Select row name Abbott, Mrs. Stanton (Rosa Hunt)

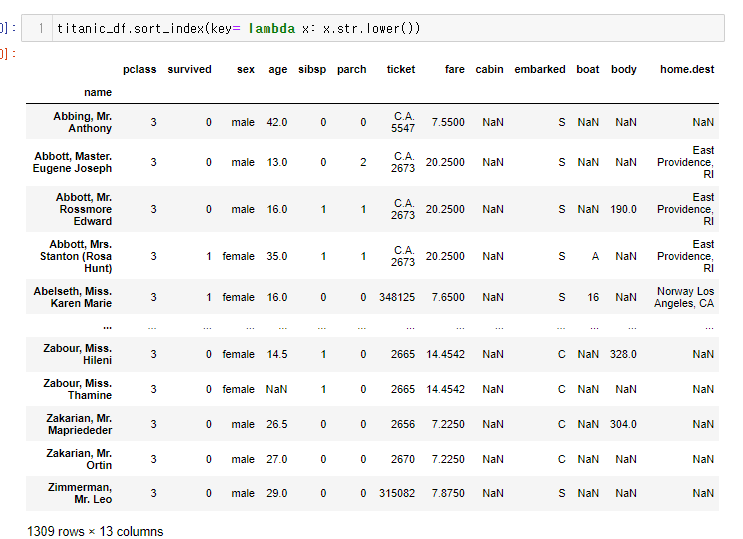coord(76,256)
